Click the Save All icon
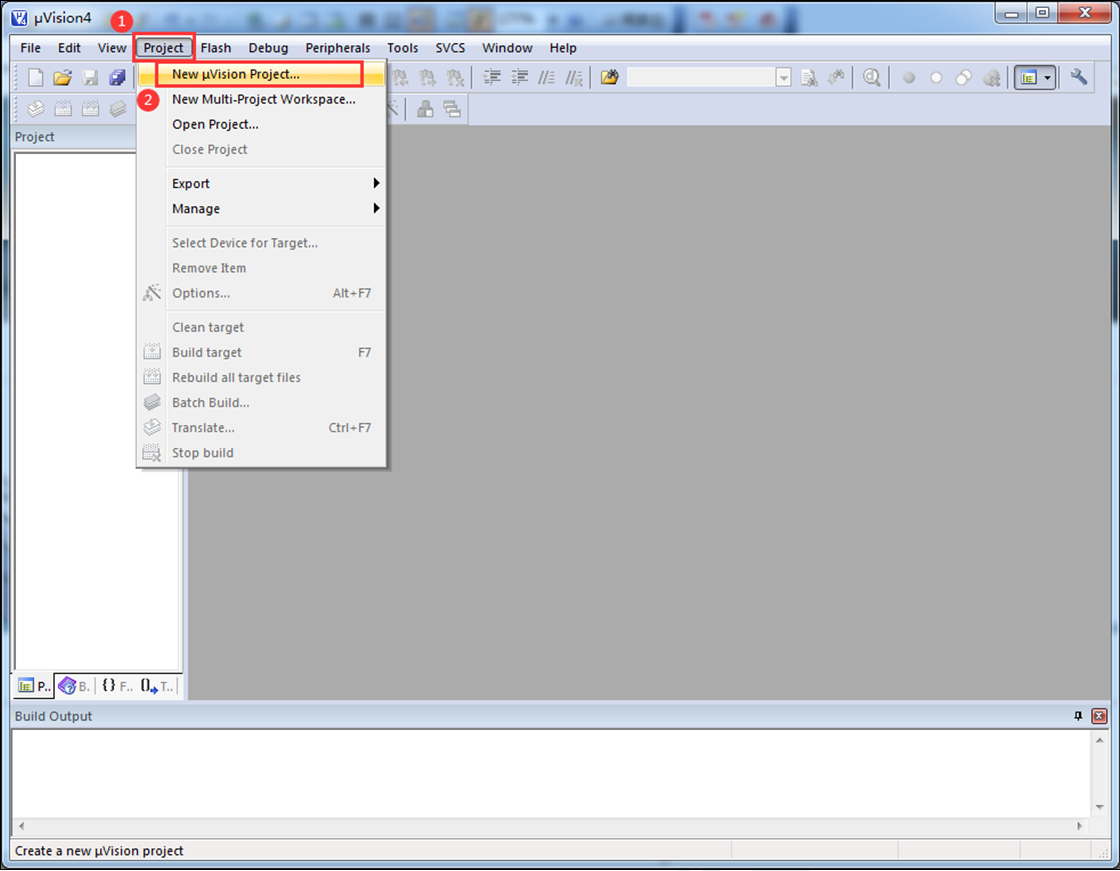The height and width of the screenshot is (871, 1120). point(117,77)
